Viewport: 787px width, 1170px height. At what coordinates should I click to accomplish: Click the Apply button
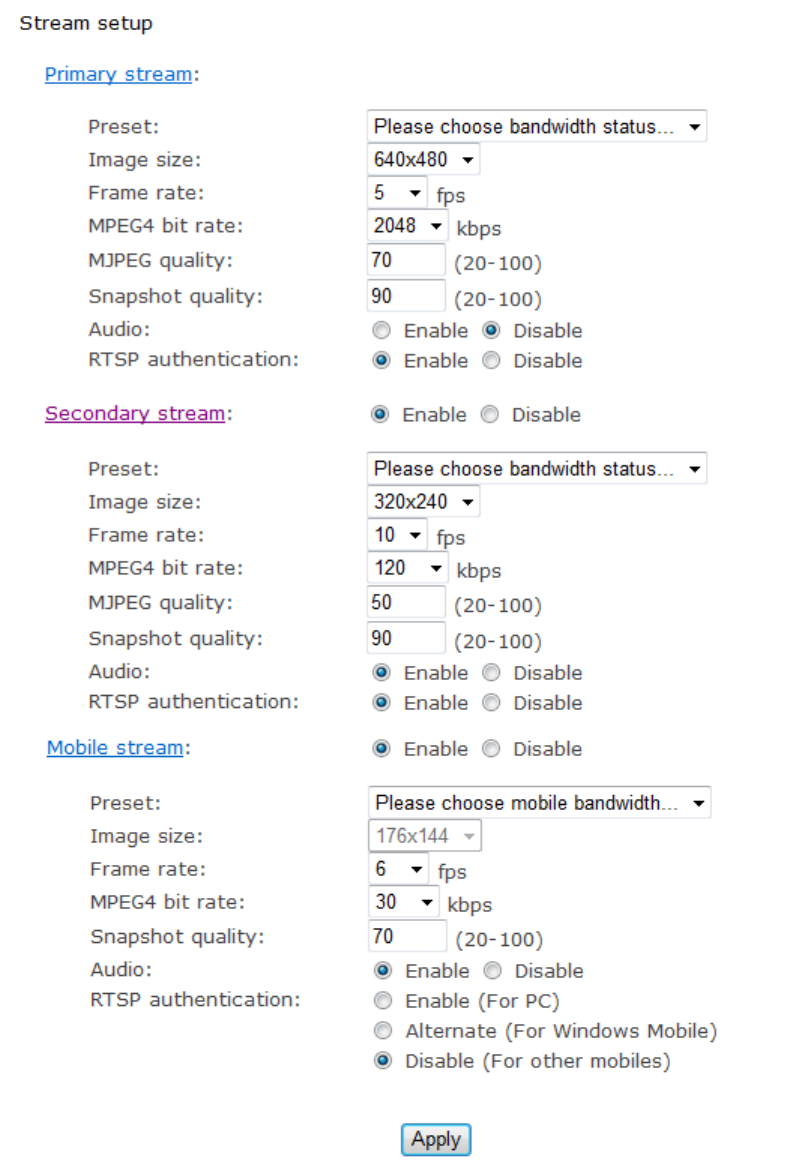436,1139
